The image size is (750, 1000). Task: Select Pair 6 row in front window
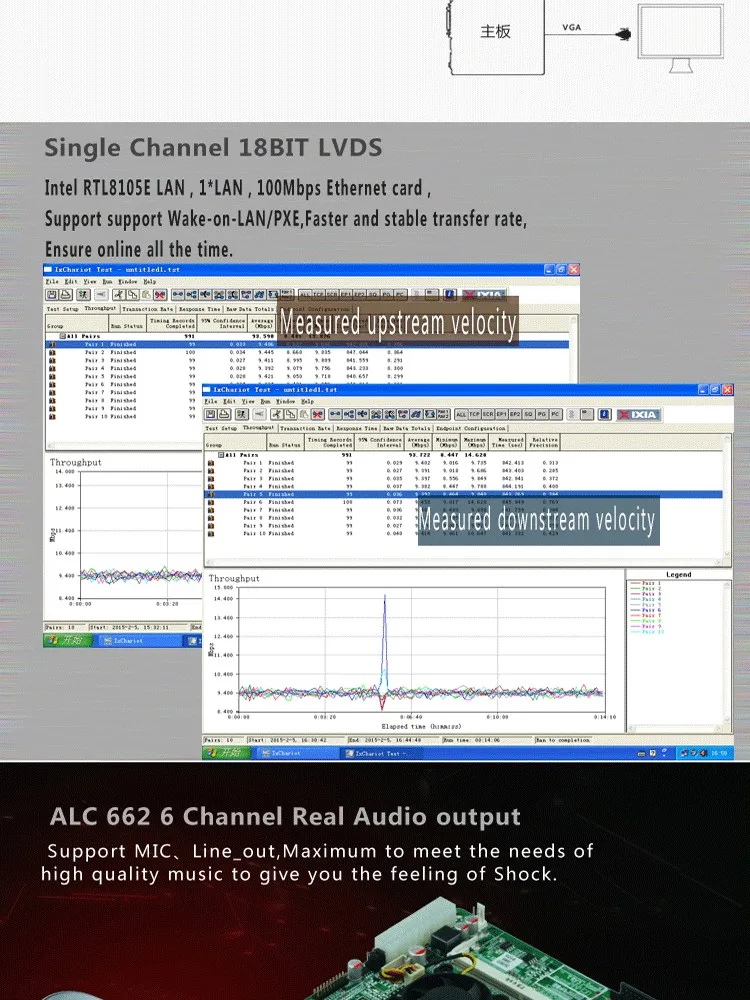pyautogui.click(x=463, y=502)
